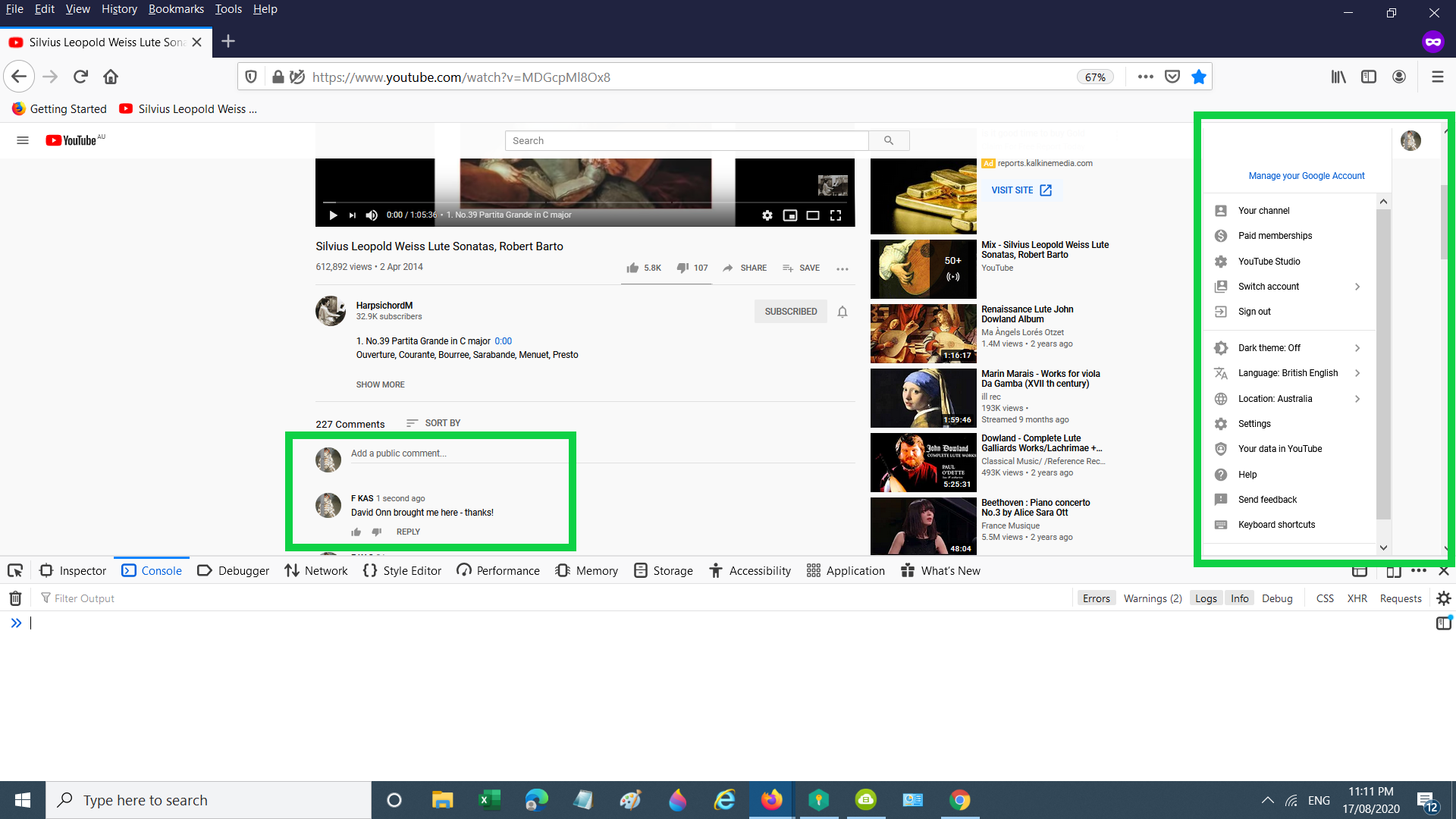
Task: Reload the page with refresh icon
Action: coord(80,77)
